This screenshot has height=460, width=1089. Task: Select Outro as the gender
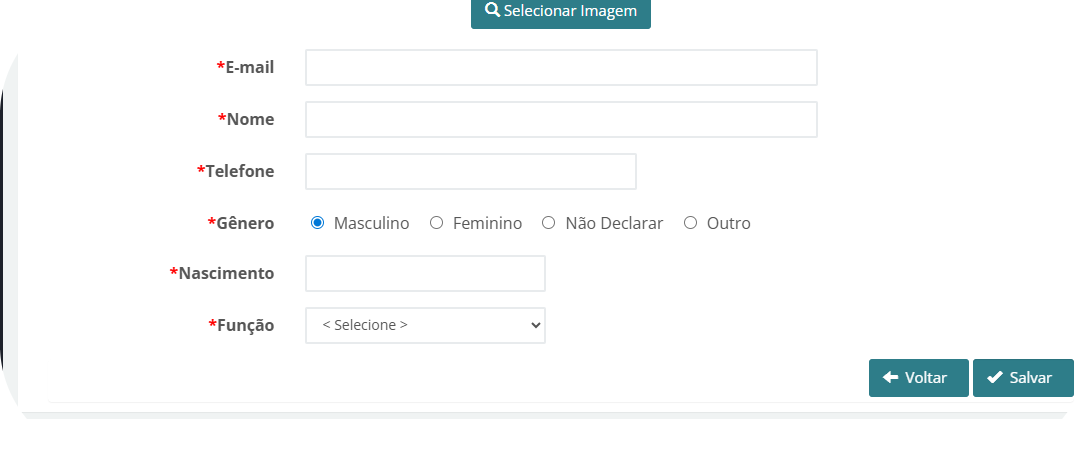[x=690, y=223]
